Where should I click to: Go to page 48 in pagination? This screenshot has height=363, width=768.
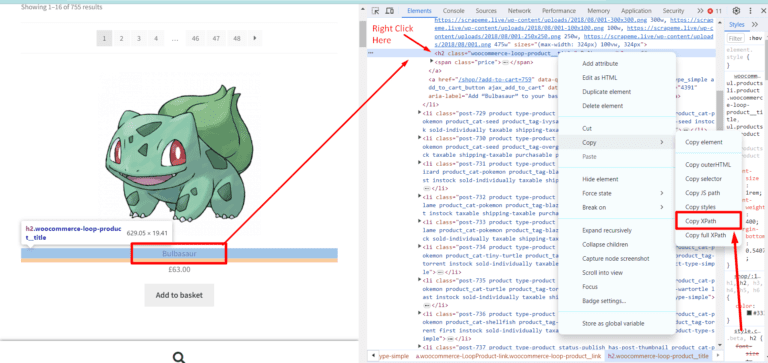click(237, 38)
